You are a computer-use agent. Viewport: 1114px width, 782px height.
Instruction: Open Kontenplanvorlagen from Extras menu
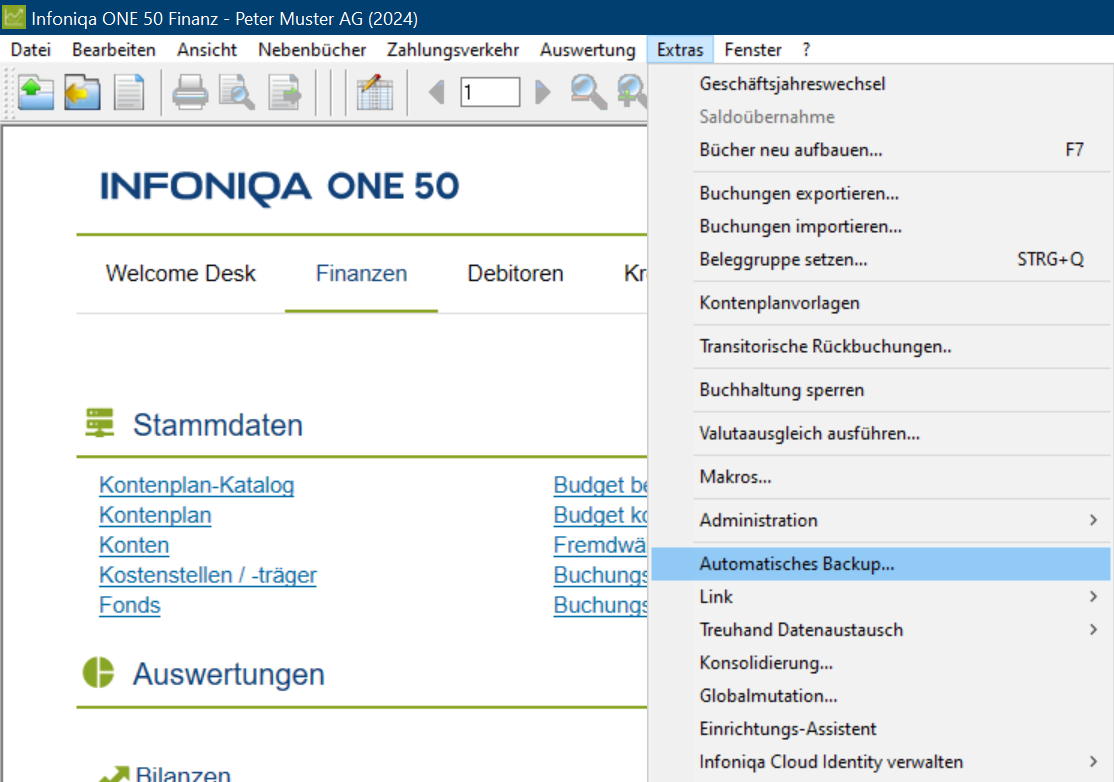pyautogui.click(x=881, y=303)
